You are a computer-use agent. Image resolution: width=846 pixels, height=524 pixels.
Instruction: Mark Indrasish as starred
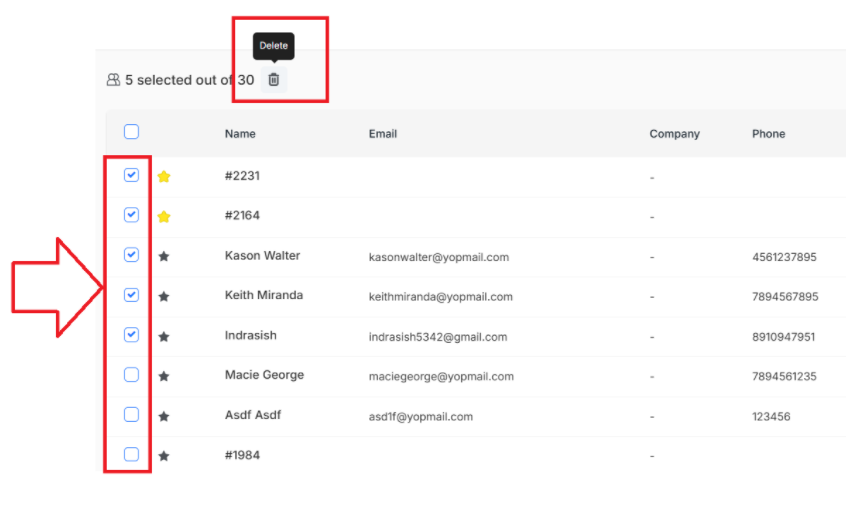point(164,337)
